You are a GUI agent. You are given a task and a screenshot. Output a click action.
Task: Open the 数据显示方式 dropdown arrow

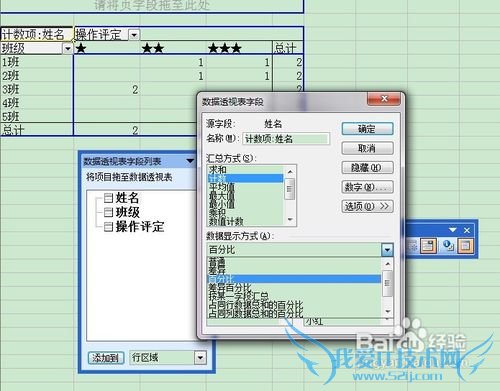pyautogui.click(x=387, y=250)
